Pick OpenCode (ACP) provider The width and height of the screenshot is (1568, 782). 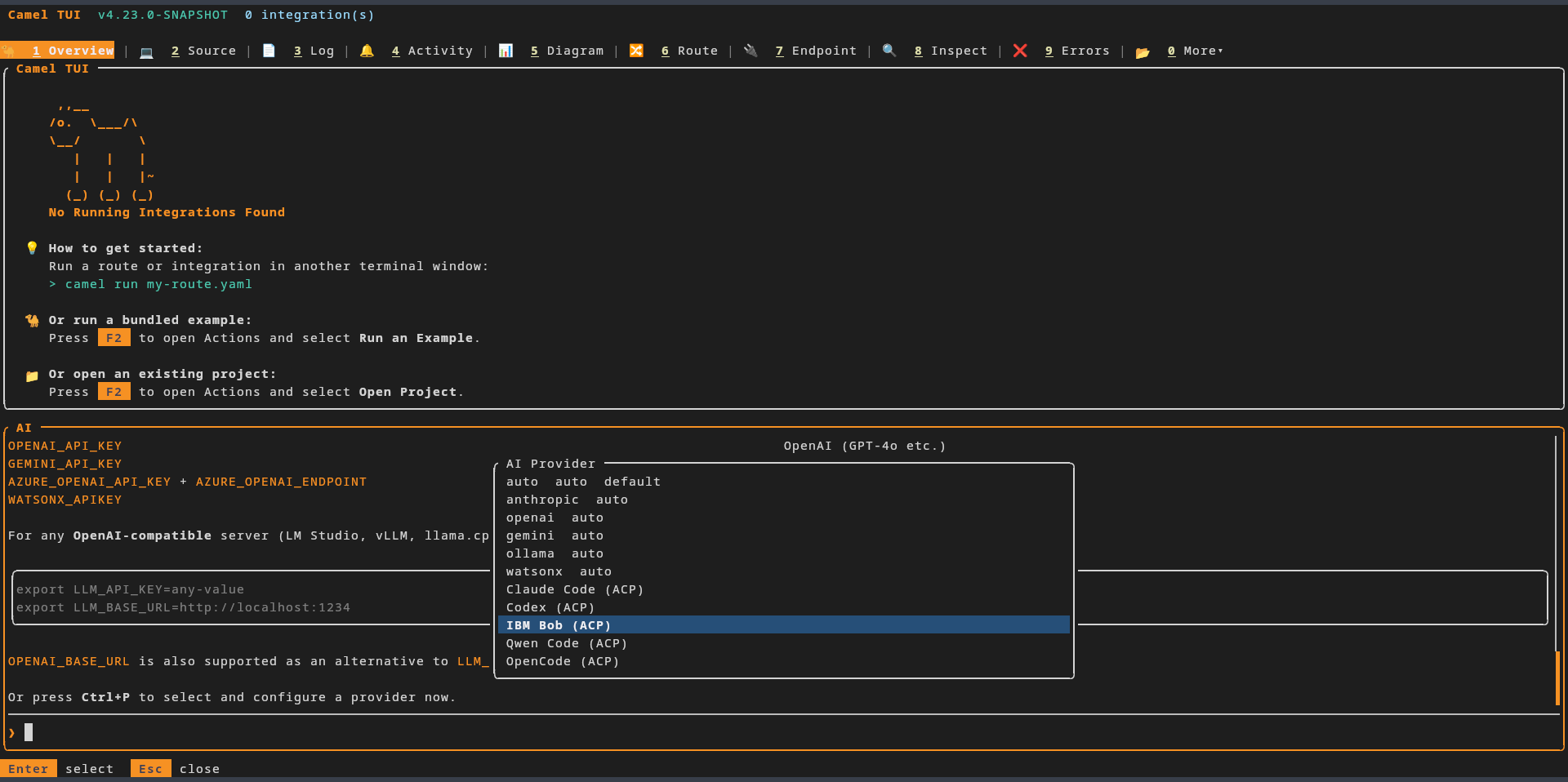point(784,661)
